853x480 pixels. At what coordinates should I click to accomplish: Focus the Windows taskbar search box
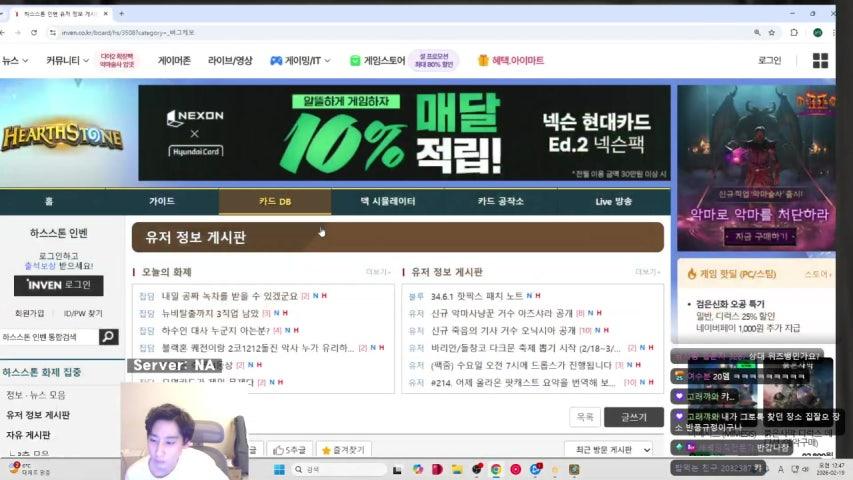[338, 469]
